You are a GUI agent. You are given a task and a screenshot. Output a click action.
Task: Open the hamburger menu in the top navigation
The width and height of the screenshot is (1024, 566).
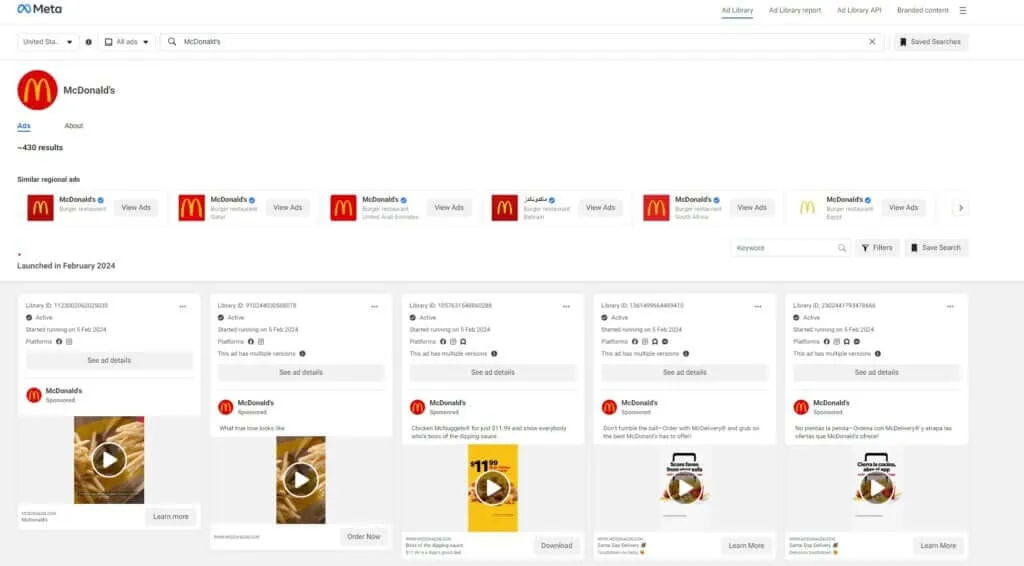pos(963,10)
